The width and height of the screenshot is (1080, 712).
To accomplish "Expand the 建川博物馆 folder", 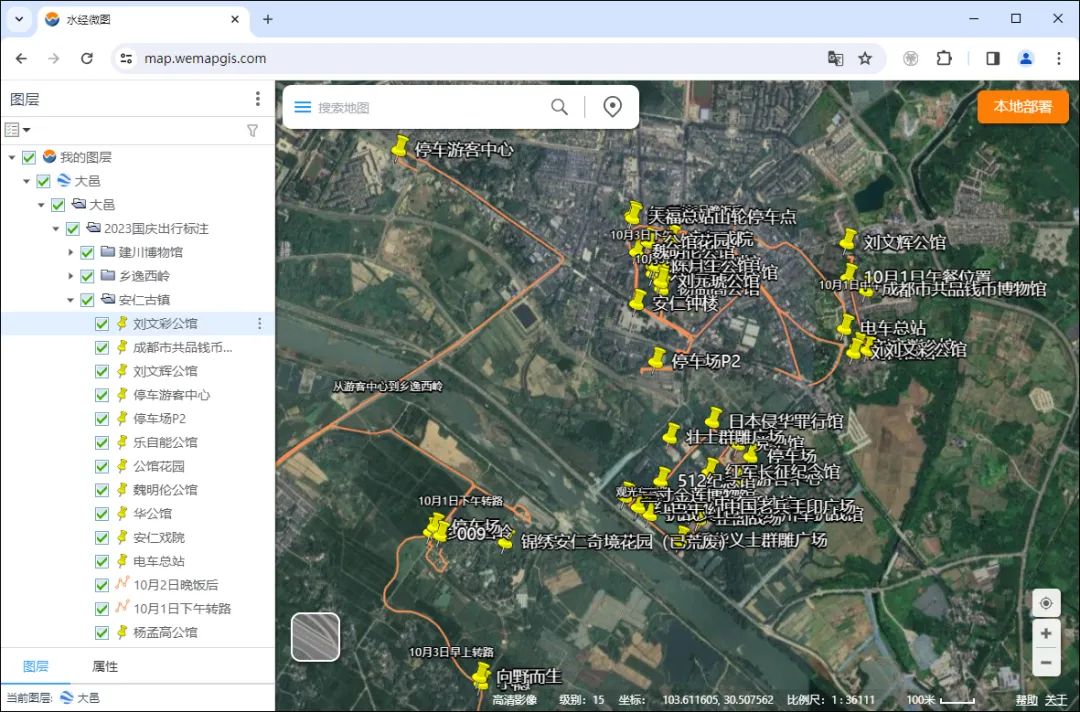I will click(71, 252).
